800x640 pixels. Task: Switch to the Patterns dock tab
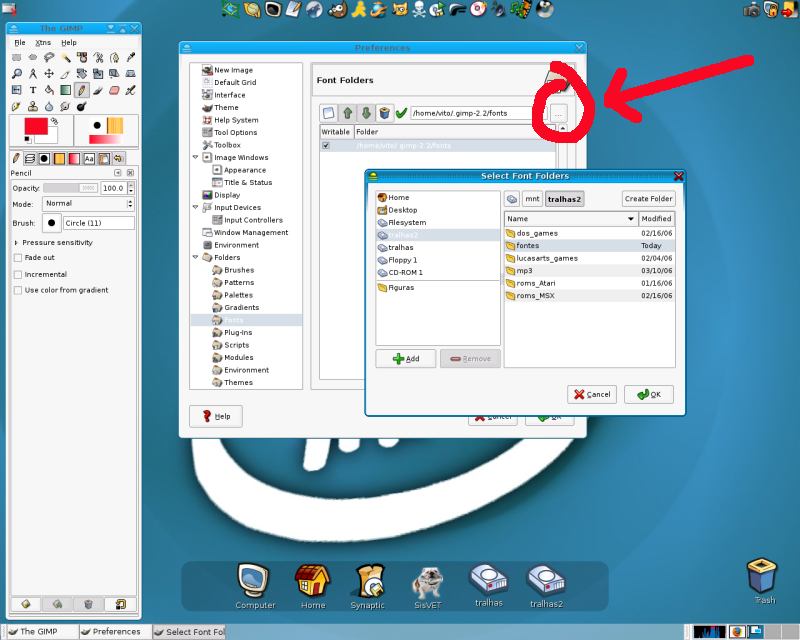pos(59,159)
